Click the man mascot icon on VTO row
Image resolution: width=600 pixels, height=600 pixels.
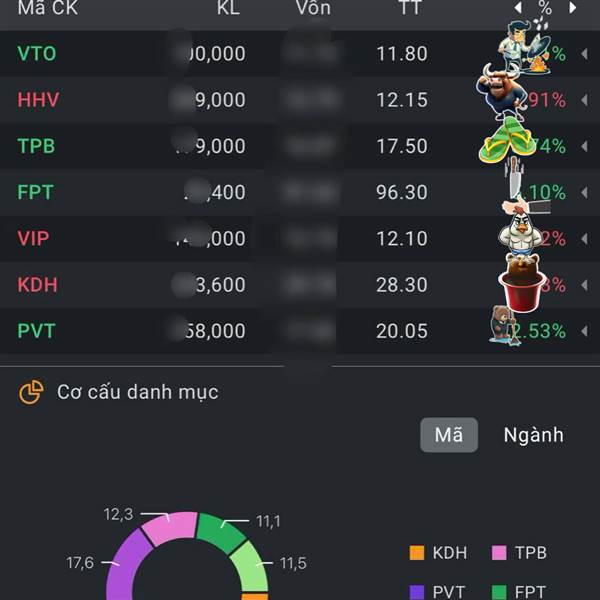pos(522,47)
